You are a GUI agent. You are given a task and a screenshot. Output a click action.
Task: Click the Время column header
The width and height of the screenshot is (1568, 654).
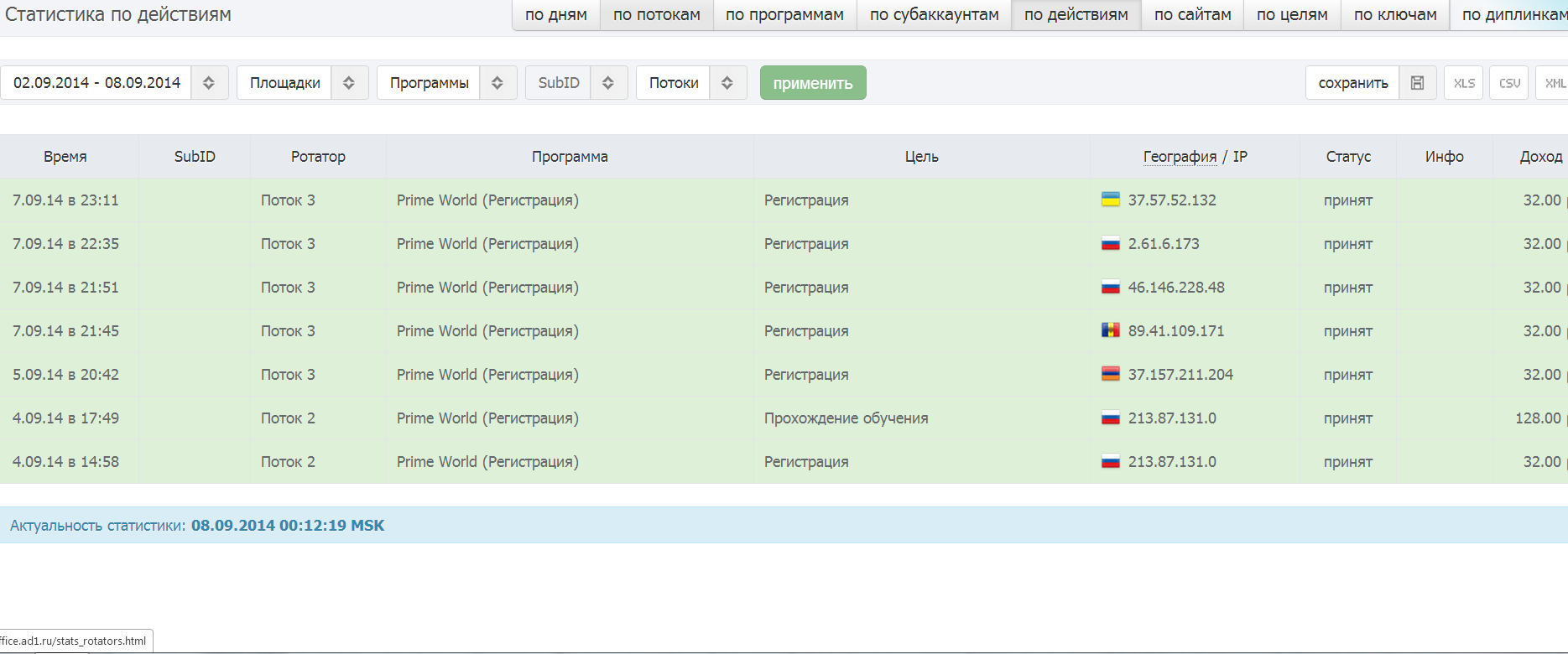65,157
